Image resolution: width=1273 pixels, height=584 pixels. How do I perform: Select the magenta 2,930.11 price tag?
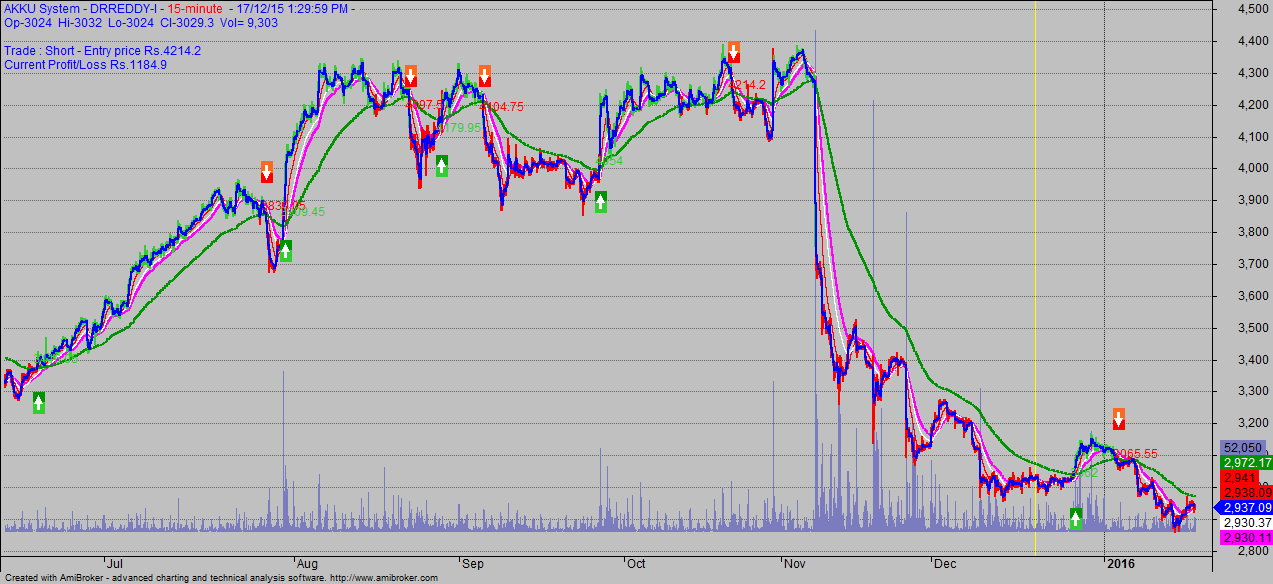tap(1247, 537)
